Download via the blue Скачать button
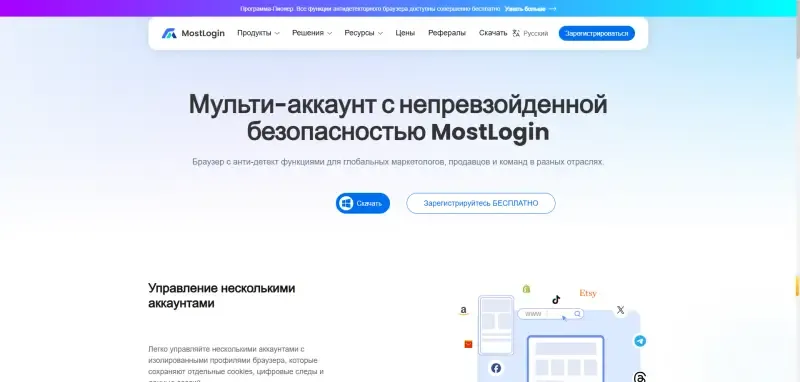Screen dimensions: 800x382 363,203
